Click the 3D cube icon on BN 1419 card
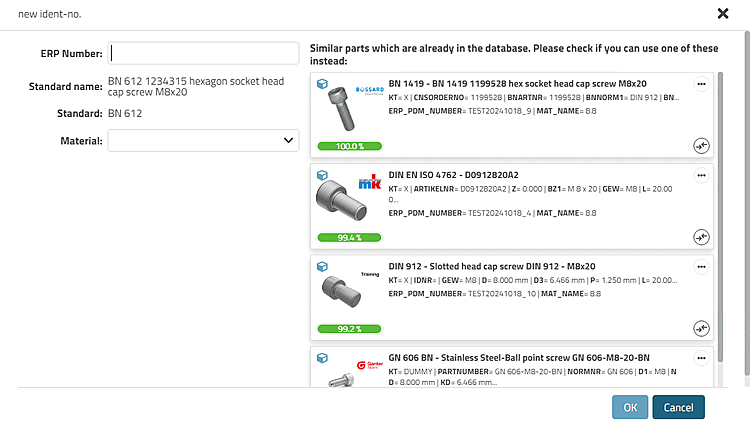 (323, 84)
